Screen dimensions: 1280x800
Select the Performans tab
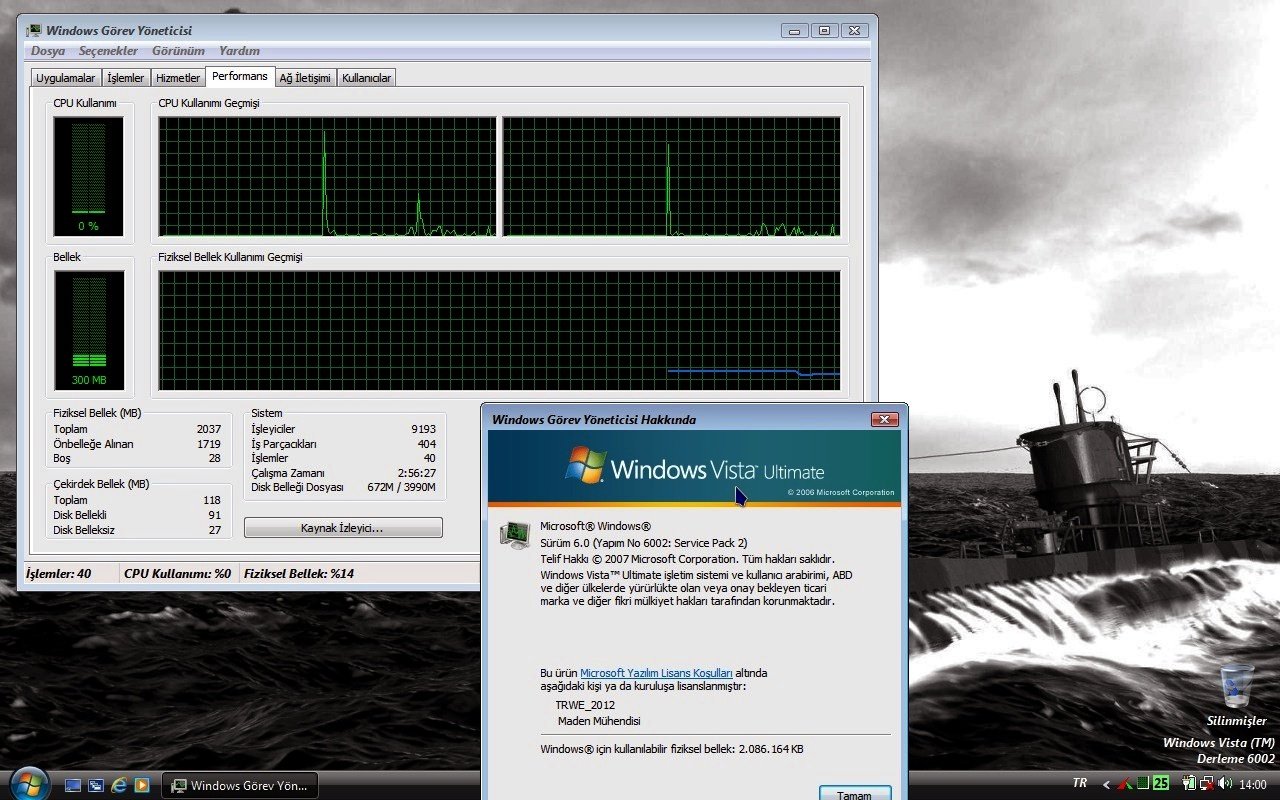(240, 76)
